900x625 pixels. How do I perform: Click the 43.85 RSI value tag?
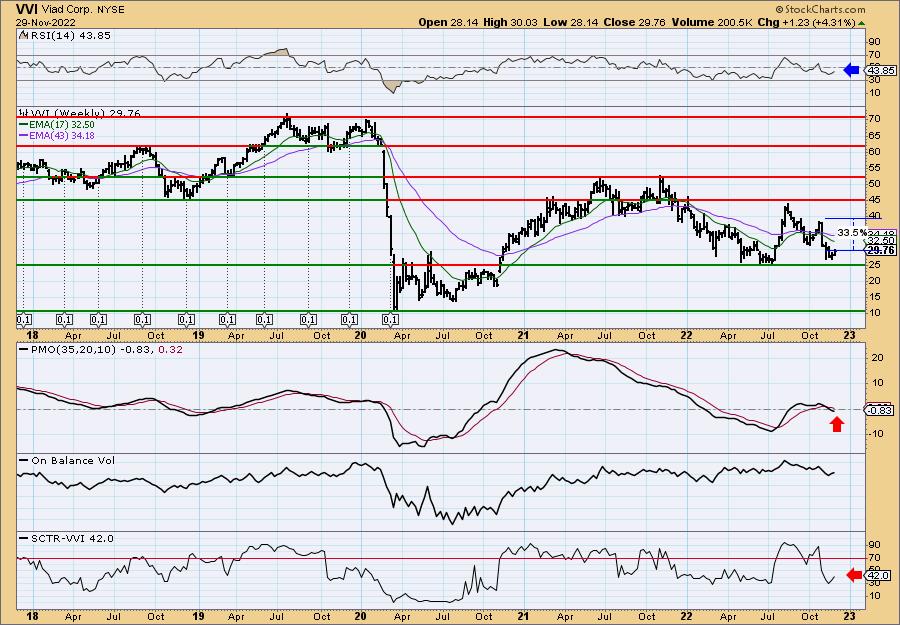[x=878, y=70]
